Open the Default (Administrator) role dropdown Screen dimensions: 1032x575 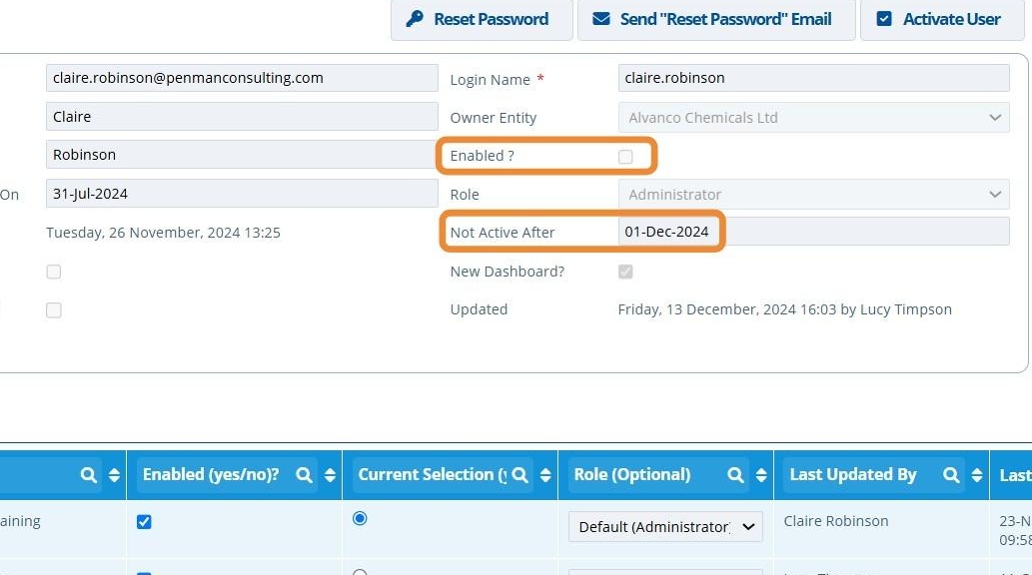tap(665, 527)
